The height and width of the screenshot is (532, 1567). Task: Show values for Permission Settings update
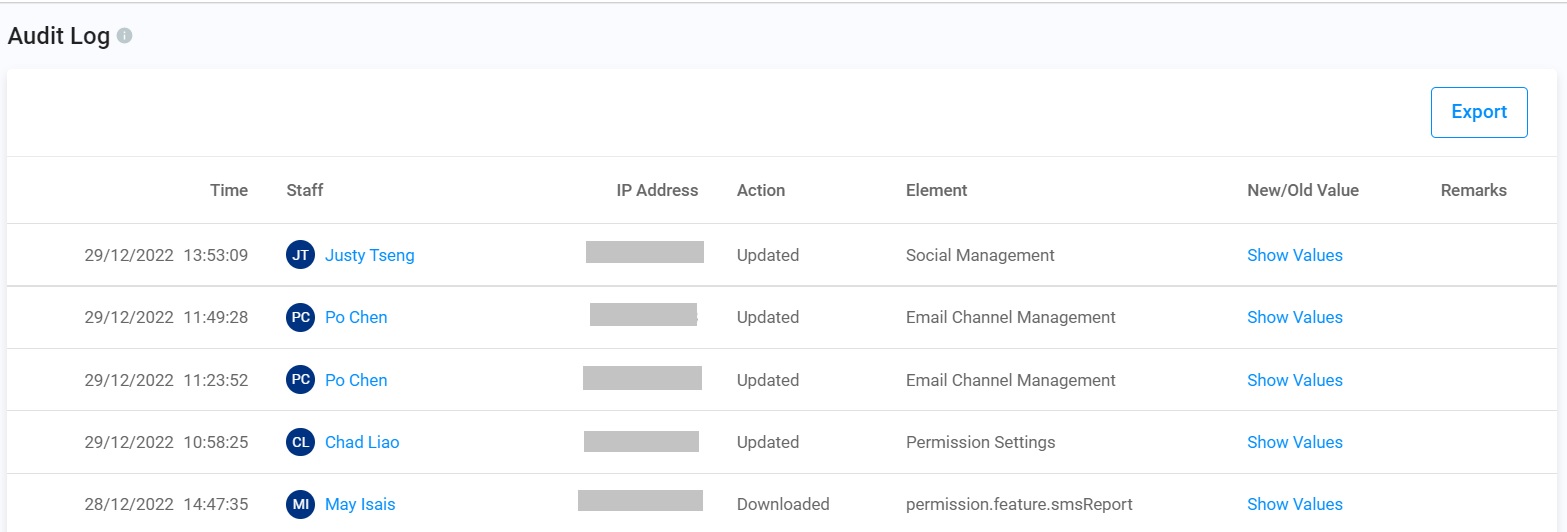click(1294, 442)
